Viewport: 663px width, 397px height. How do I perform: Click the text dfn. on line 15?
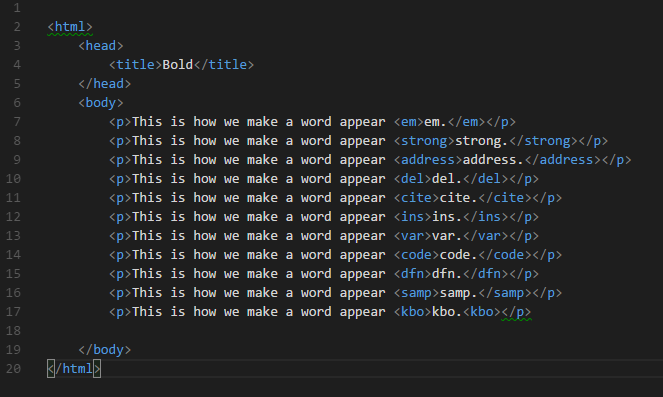pos(447,274)
